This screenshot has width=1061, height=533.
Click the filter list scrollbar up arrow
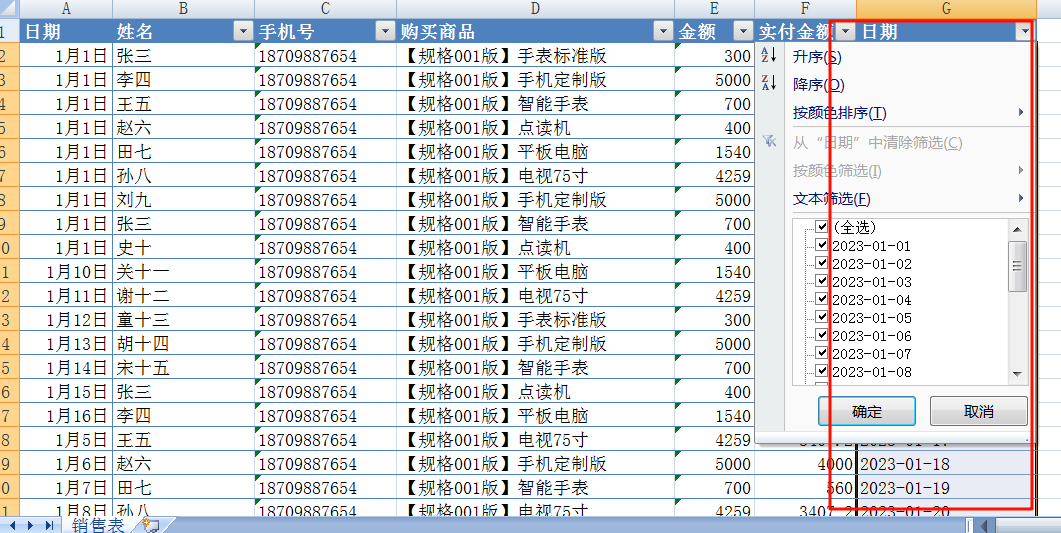(1017, 229)
